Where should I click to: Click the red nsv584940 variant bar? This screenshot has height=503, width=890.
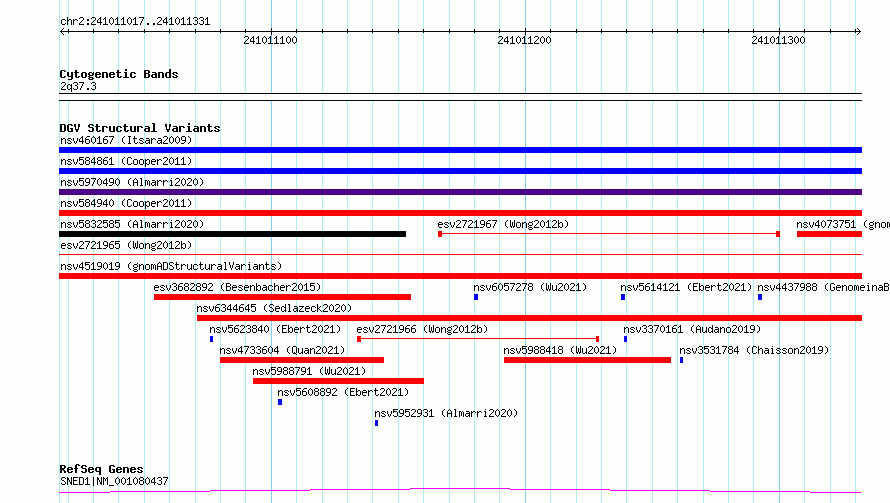[x=460, y=213]
